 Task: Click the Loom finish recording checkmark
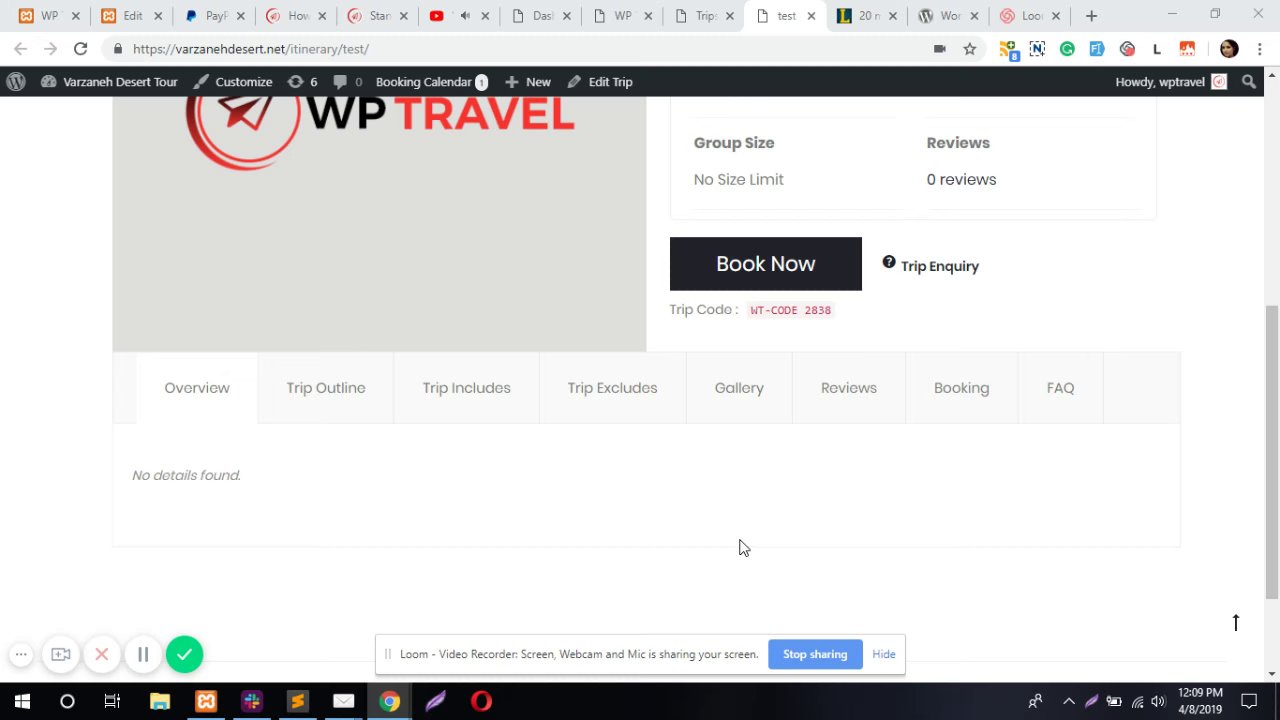(184, 654)
